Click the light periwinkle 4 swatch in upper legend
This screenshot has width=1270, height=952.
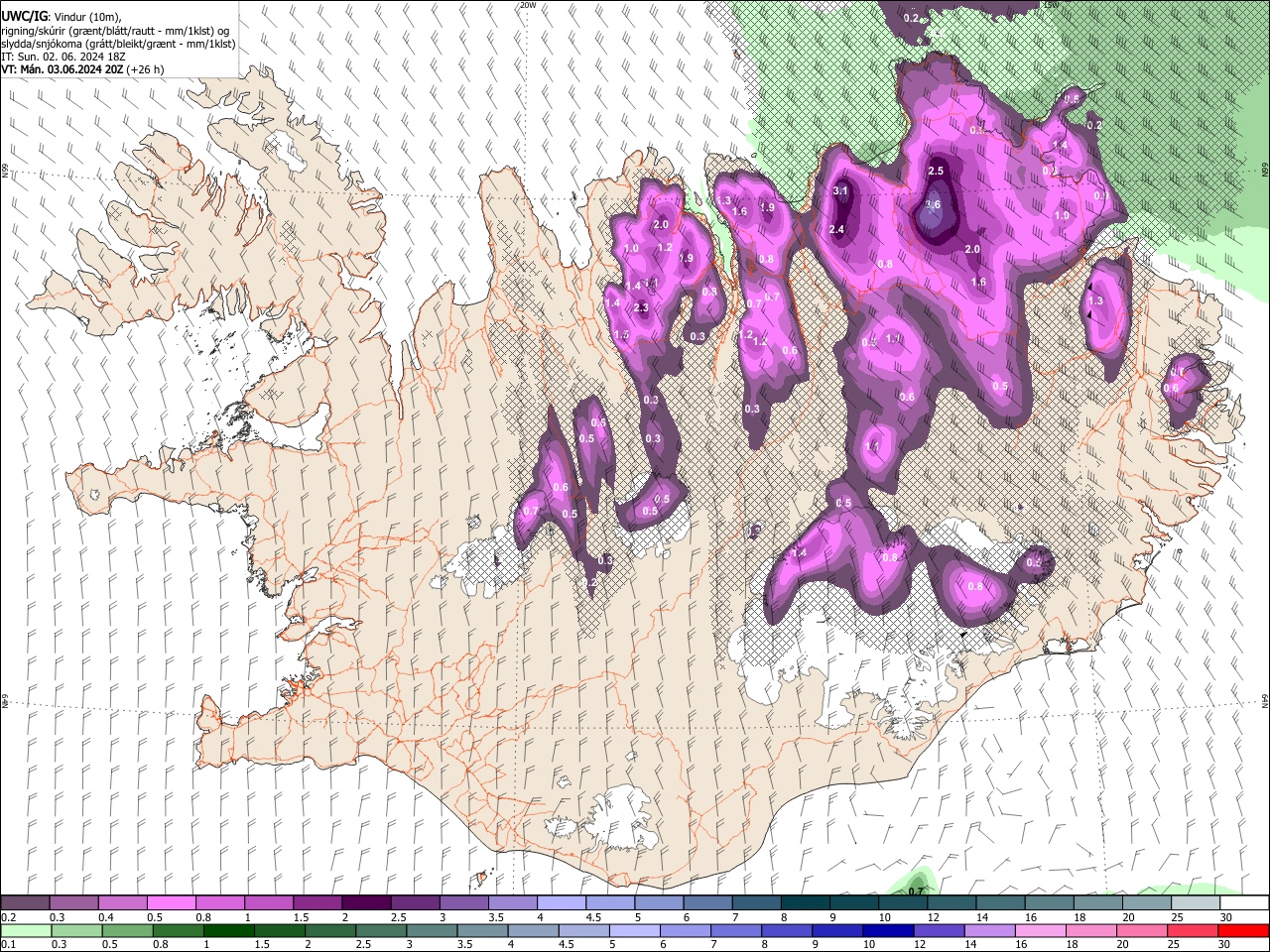(x=562, y=903)
